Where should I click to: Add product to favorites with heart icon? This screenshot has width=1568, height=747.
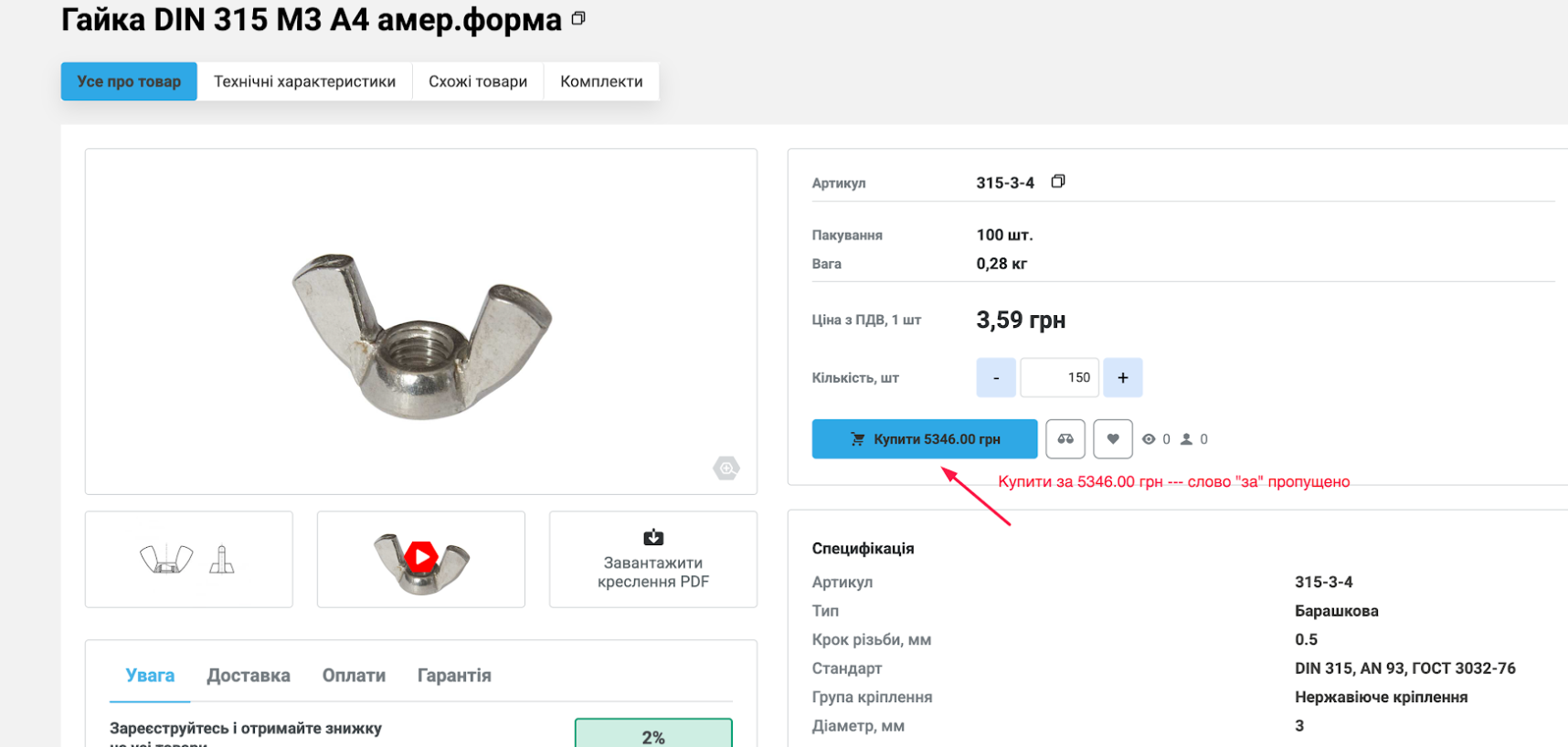(1112, 439)
